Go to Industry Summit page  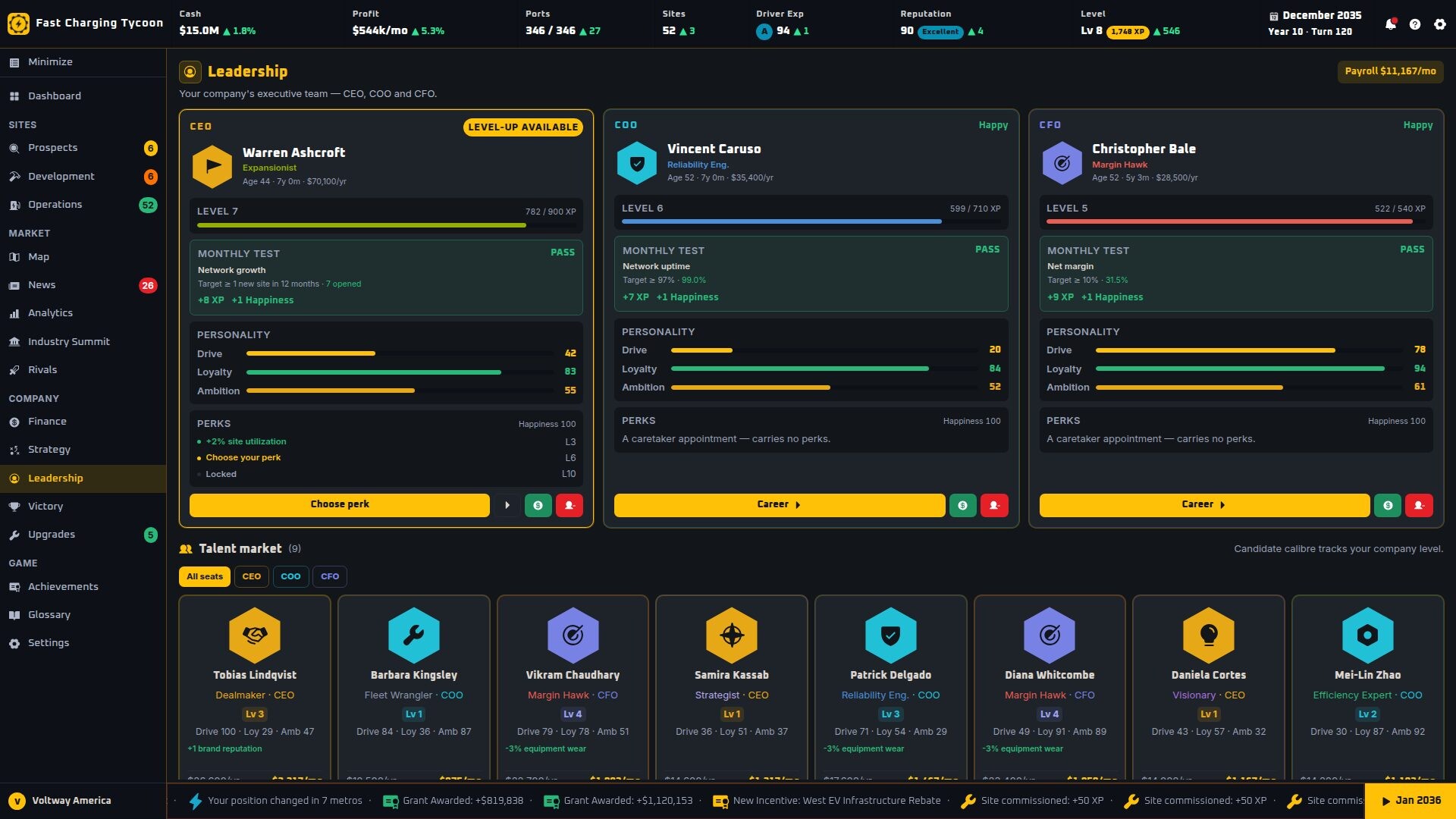point(83,342)
